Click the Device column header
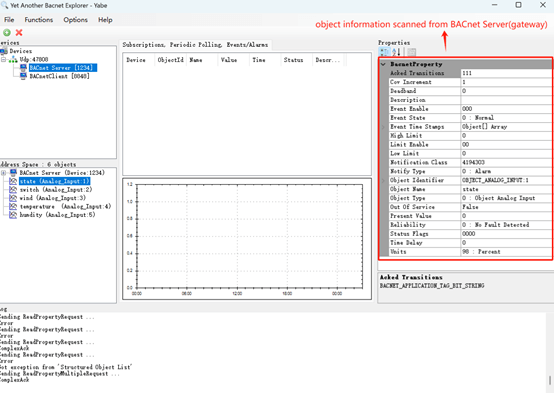The image size is (554, 393). click(x=139, y=60)
